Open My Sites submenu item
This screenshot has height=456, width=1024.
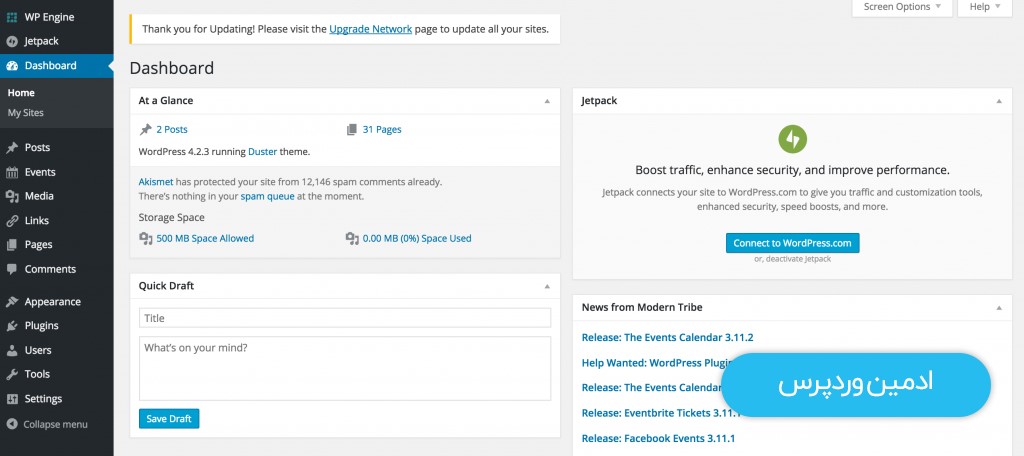26,112
